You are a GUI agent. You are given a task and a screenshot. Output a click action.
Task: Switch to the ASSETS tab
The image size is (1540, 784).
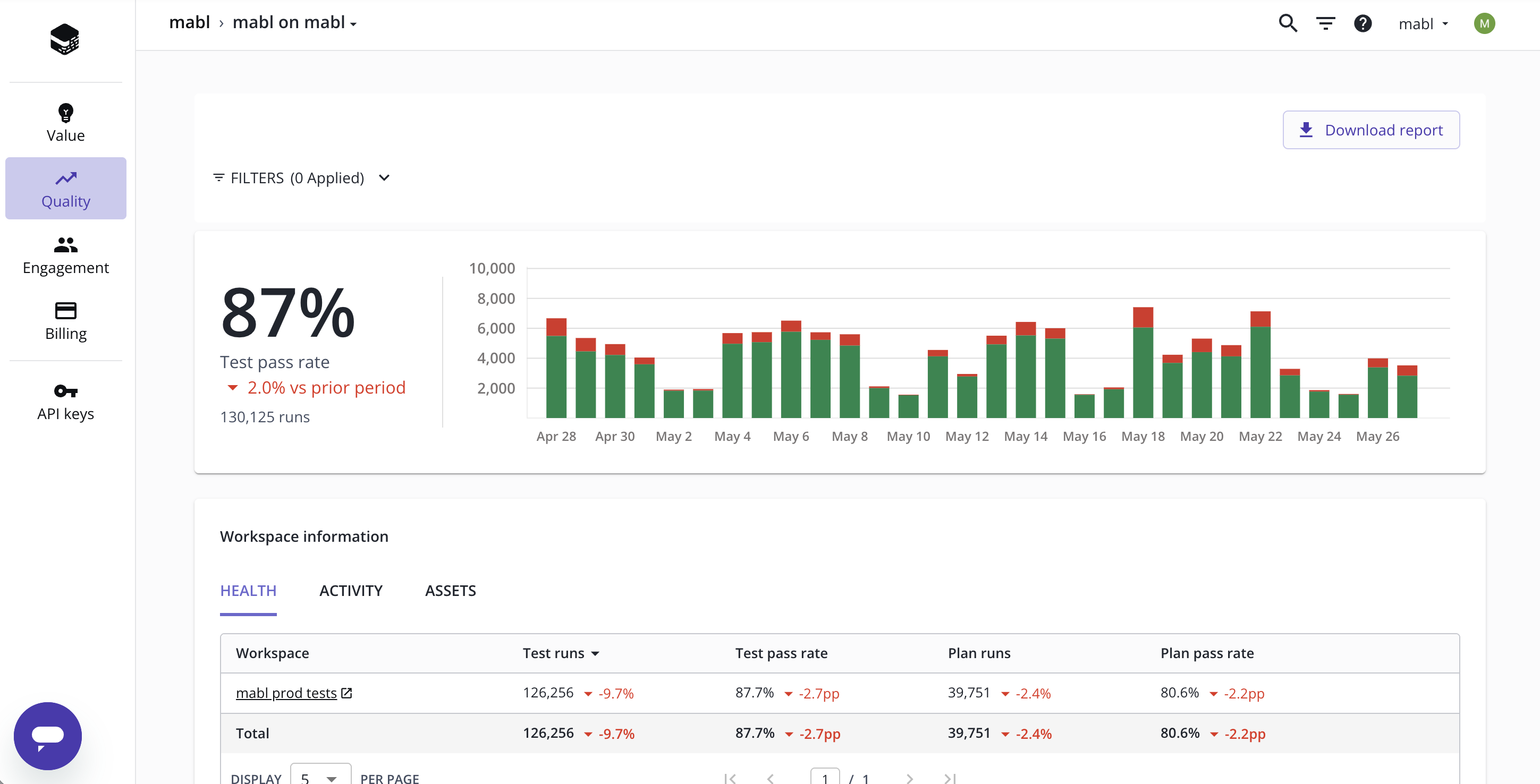pyautogui.click(x=450, y=591)
